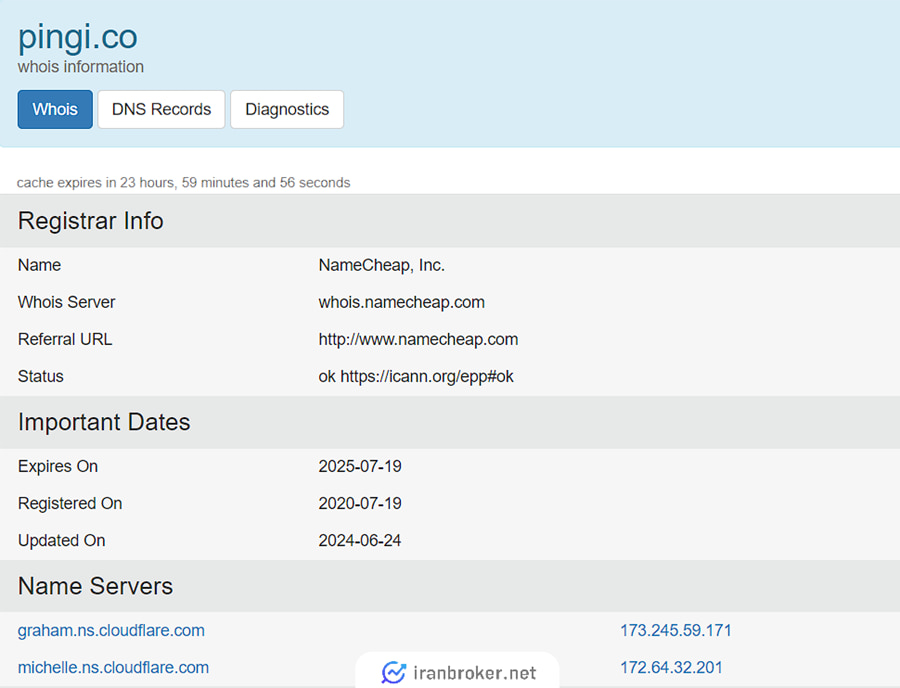Image resolution: width=900 pixels, height=688 pixels.
Task: Click the registration date '2020-07-19'
Action: [360, 503]
